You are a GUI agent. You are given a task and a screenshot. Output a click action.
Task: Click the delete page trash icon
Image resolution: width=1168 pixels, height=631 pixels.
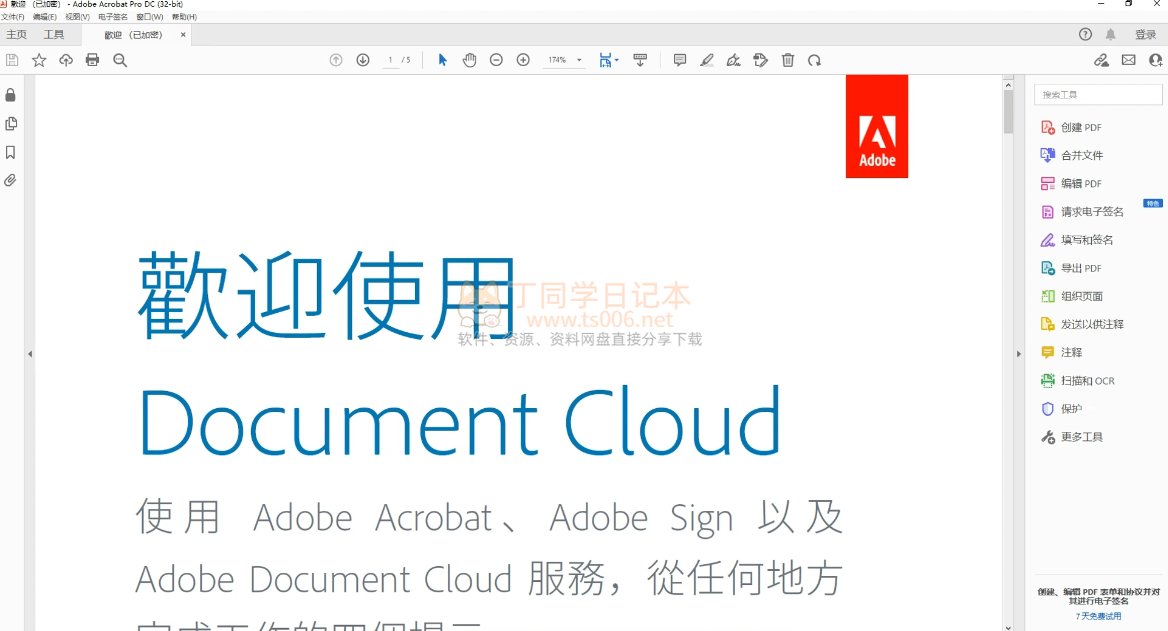pyautogui.click(x=788, y=60)
